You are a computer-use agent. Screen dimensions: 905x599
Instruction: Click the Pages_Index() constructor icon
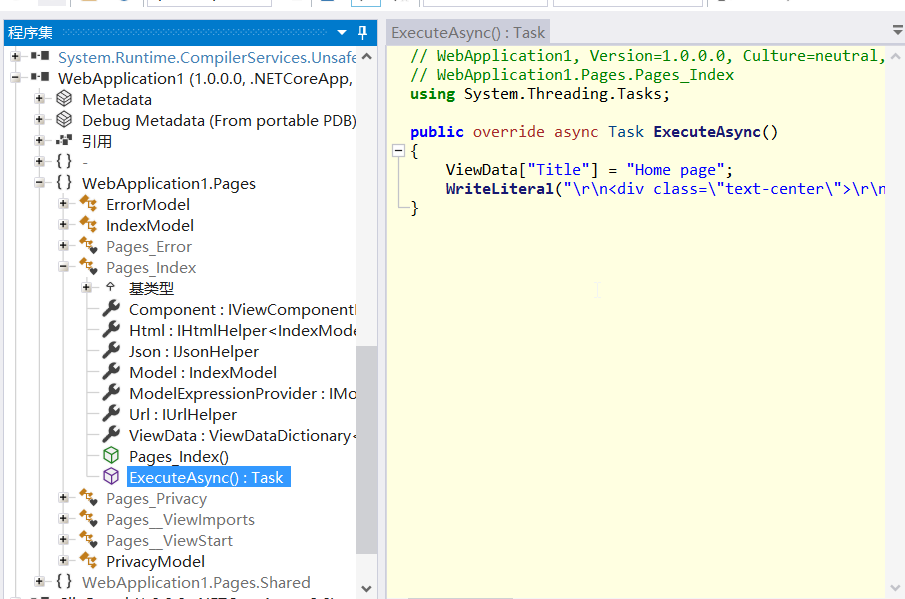(111, 456)
